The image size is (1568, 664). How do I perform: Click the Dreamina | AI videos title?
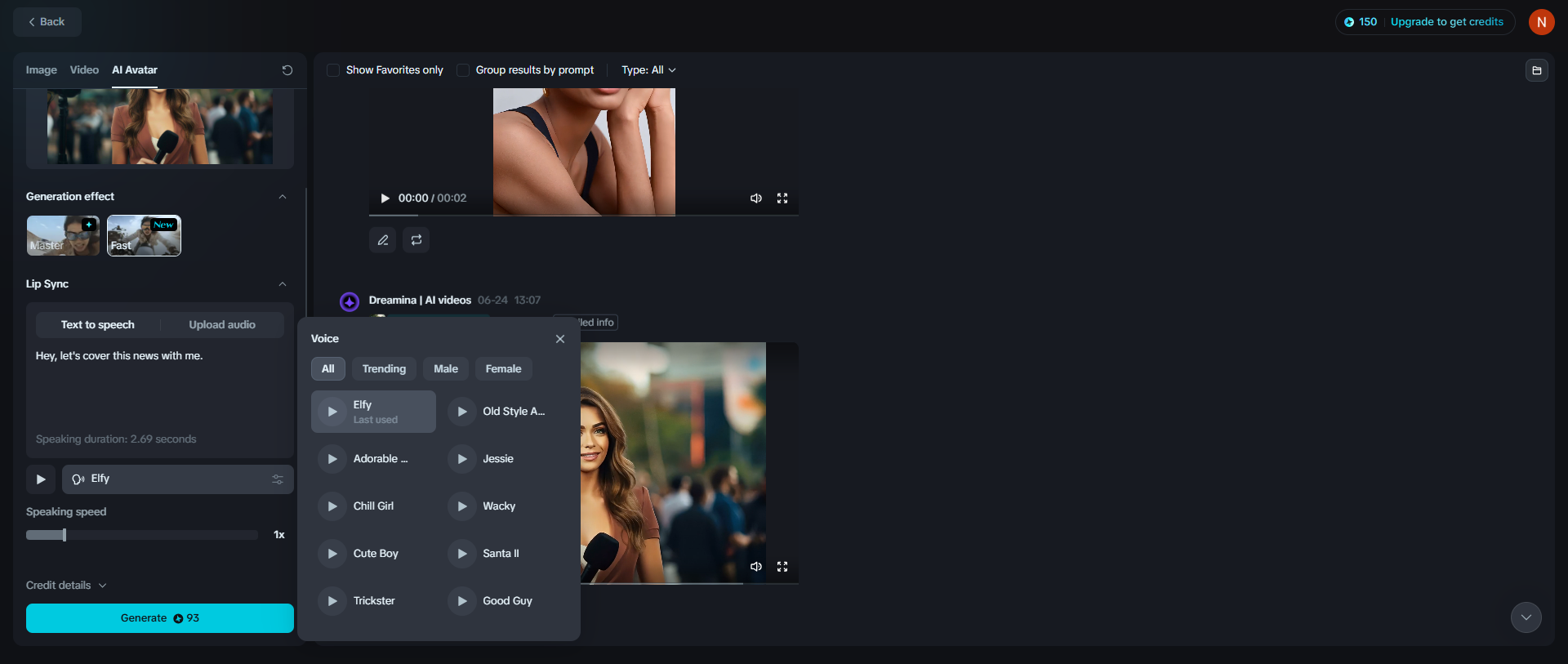[x=420, y=301]
